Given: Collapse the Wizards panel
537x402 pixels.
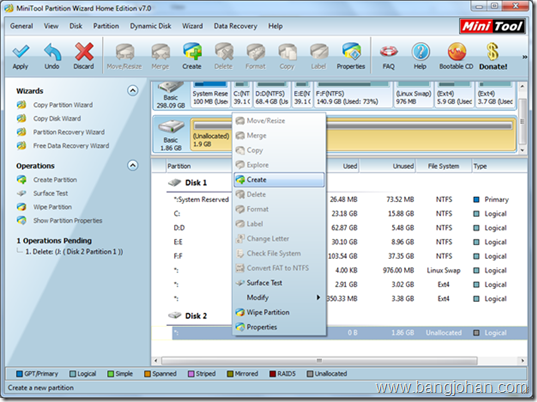Looking at the screenshot, I should tap(133, 91).
